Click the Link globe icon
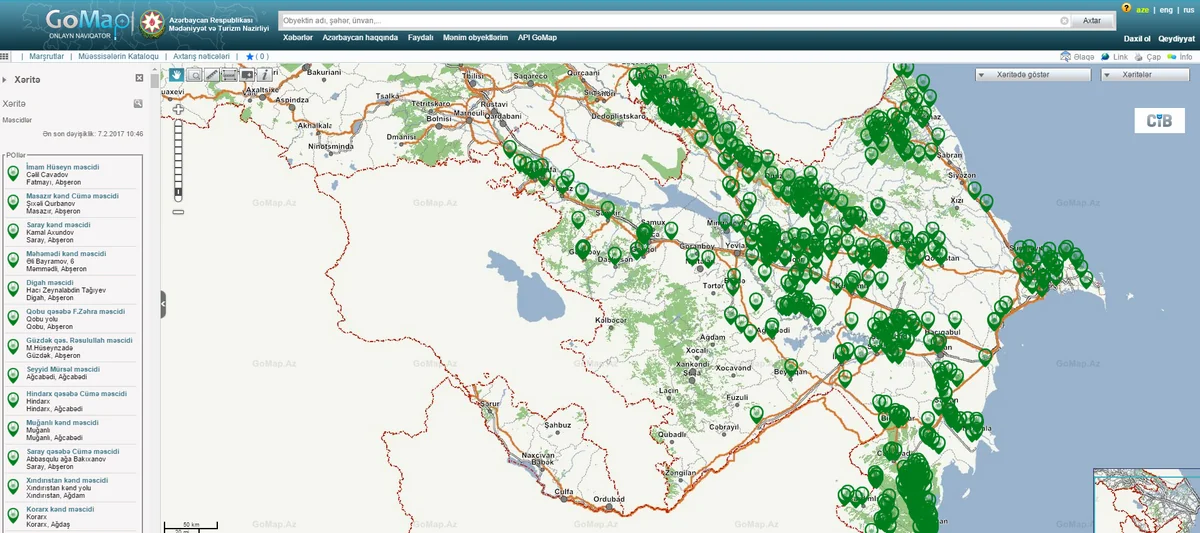 [1105, 57]
